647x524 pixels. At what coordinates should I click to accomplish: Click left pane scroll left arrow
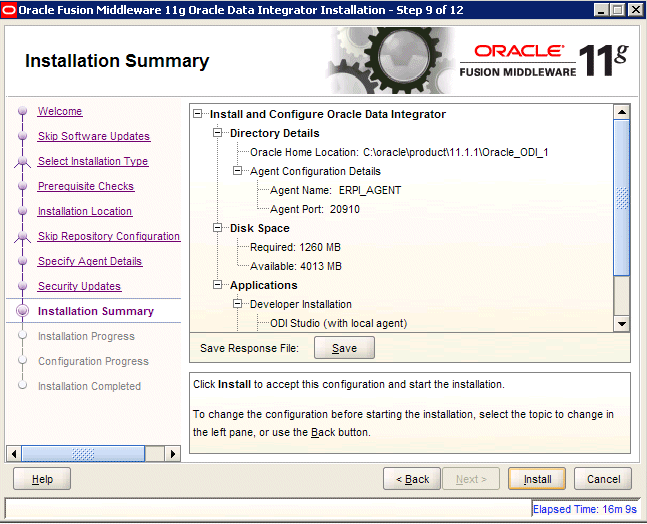tap(14, 454)
